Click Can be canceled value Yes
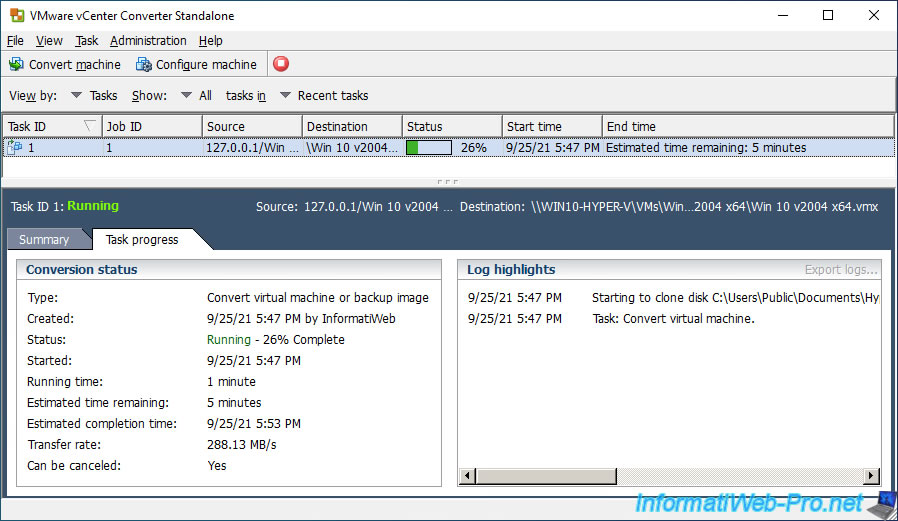This screenshot has height=521, width=898. point(216,466)
